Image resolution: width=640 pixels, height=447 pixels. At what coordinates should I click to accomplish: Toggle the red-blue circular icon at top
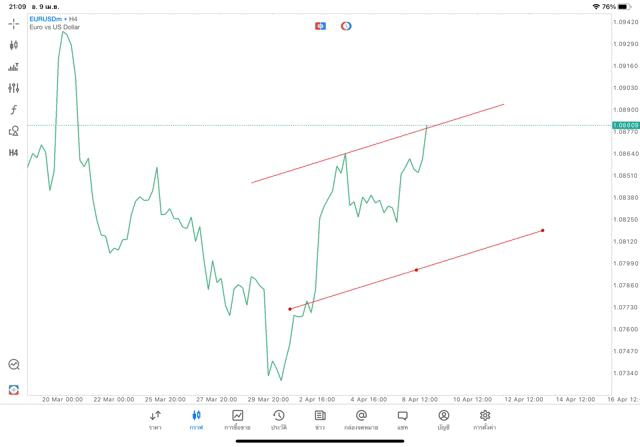click(346, 25)
